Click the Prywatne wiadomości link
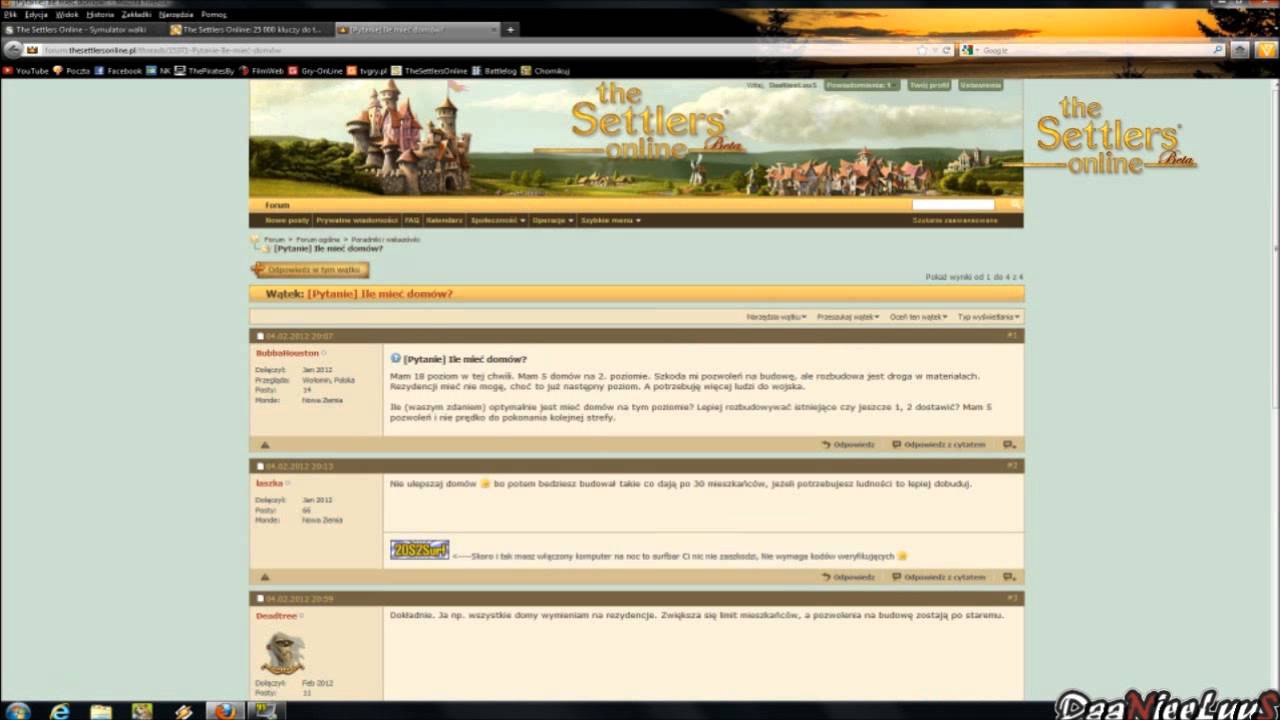Viewport: 1280px width, 720px height. 357,220
